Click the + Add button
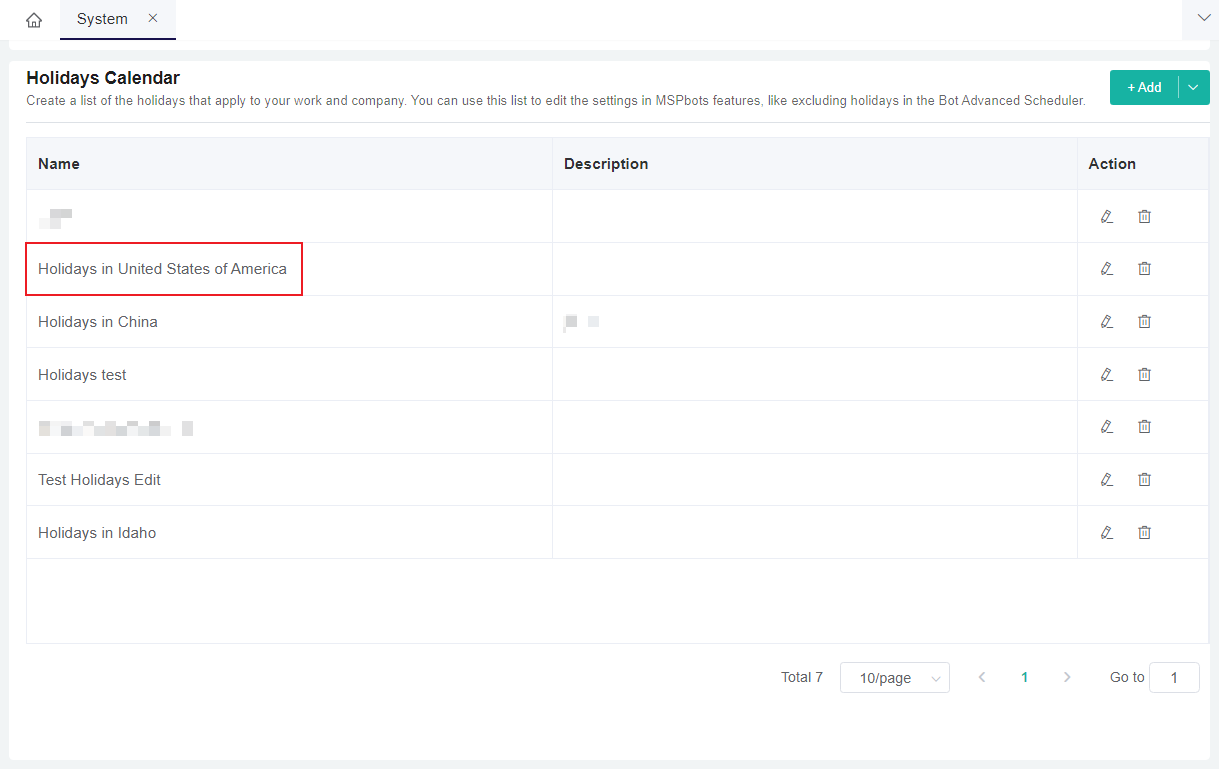This screenshot has height=769, width=1219. [1144, 88]
